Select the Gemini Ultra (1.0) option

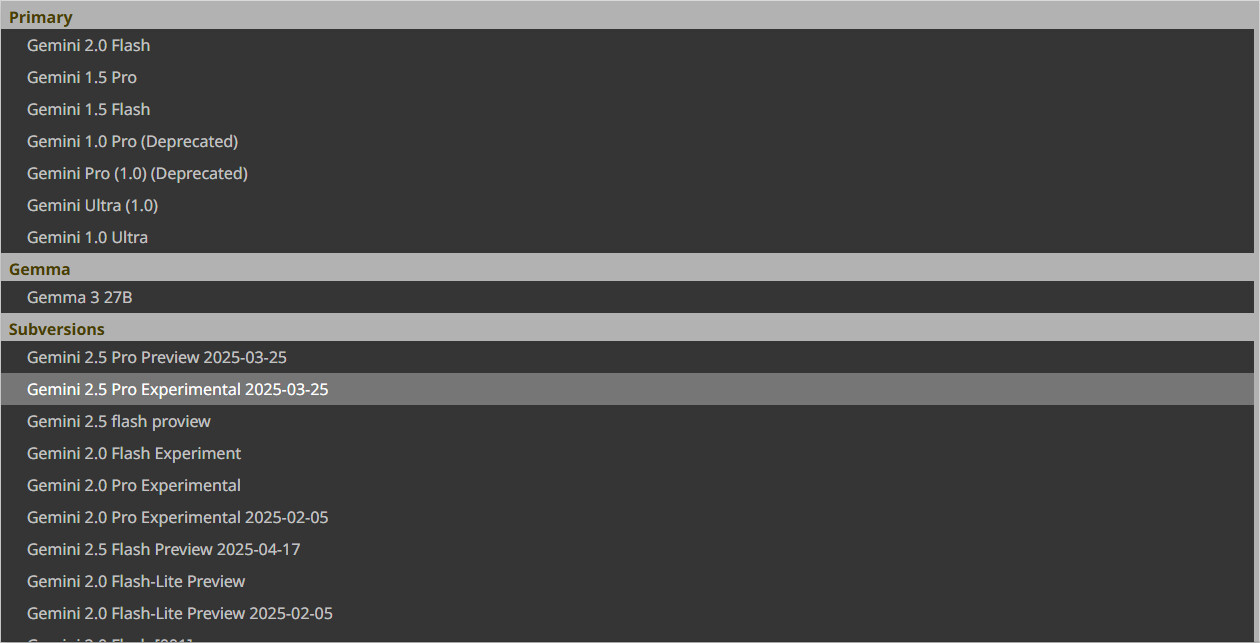click(x=92, y=205)
